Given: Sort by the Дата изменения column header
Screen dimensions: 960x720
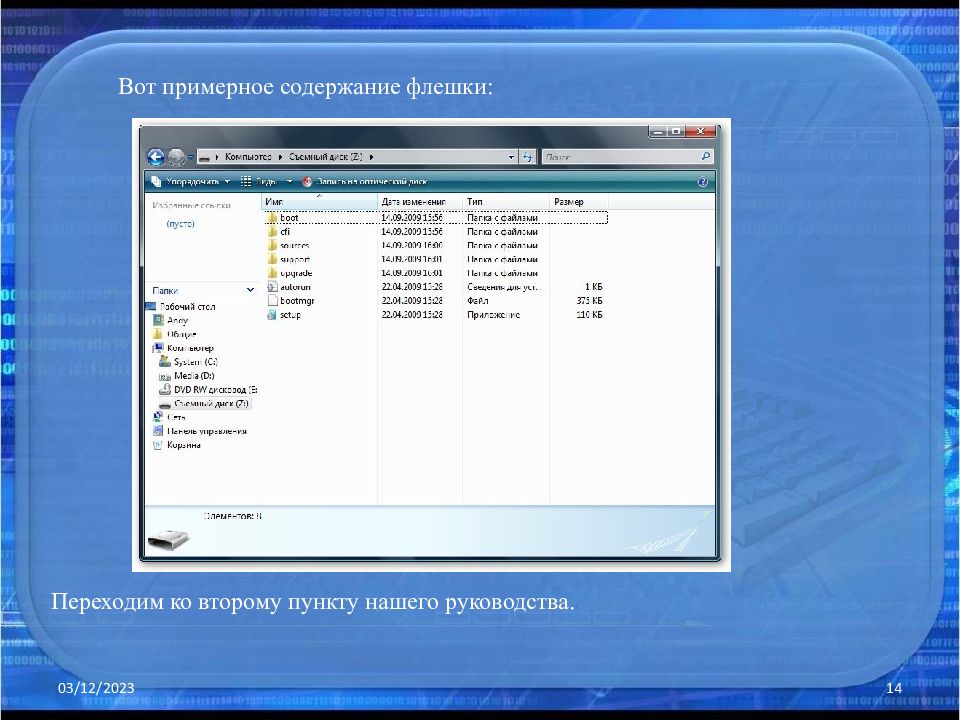Looking at the screenshot, I should click(420, 201).
